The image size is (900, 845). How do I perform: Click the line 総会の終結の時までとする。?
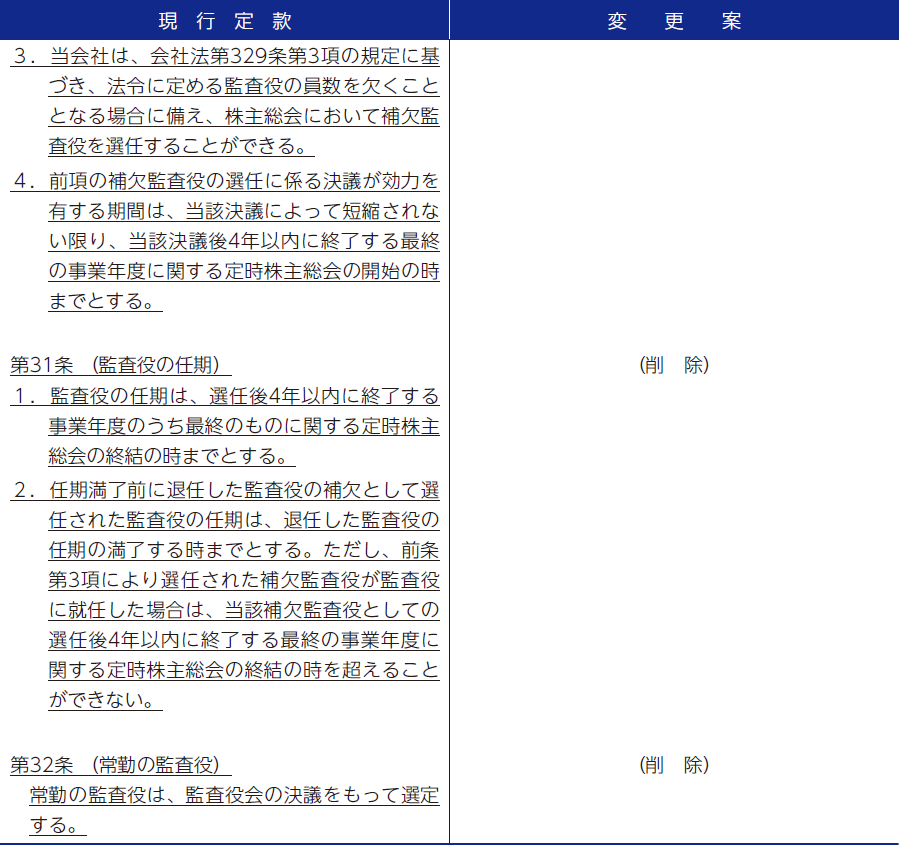point(171,456)
